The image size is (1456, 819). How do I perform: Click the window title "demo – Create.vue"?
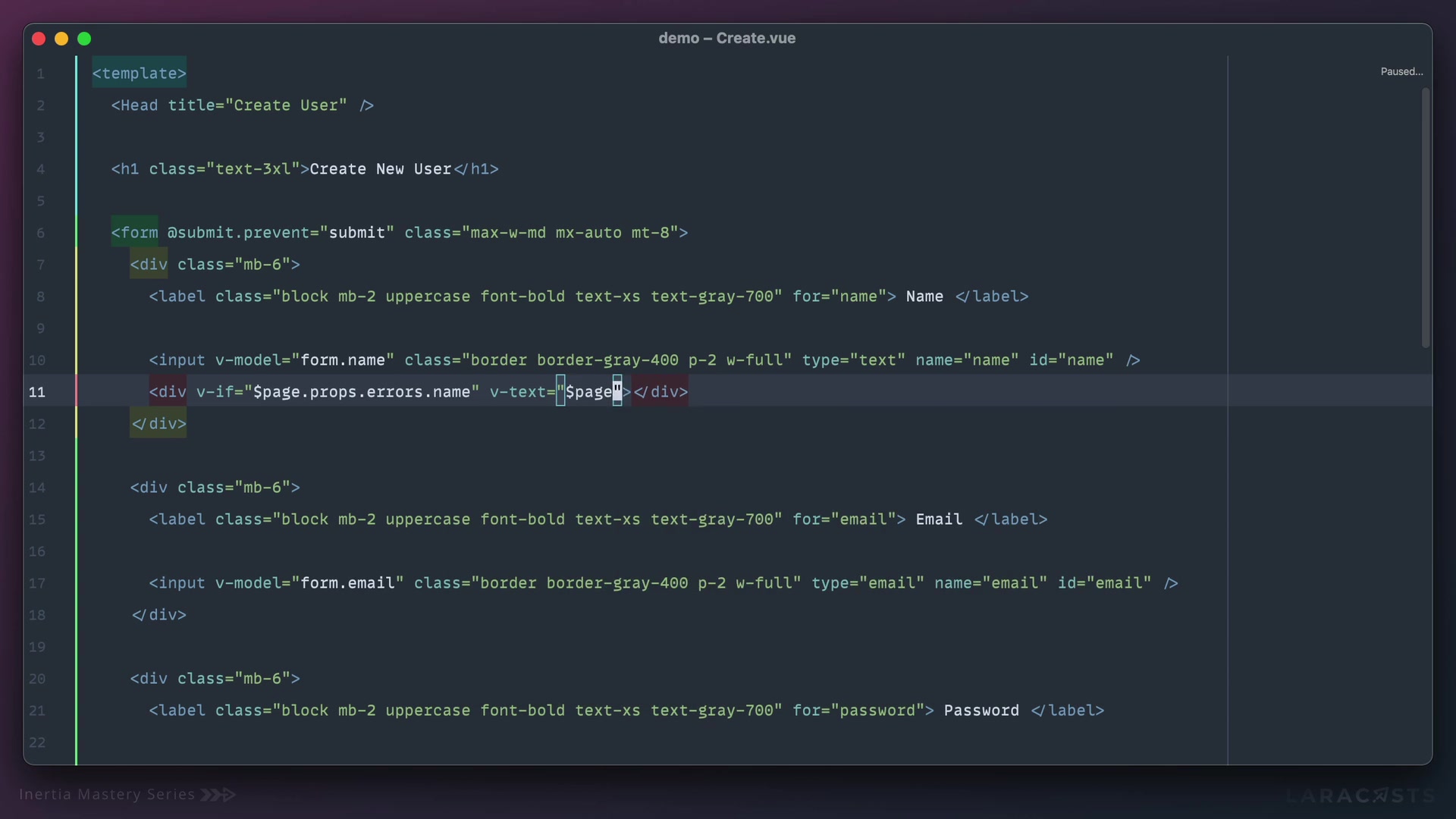(727, 38)
